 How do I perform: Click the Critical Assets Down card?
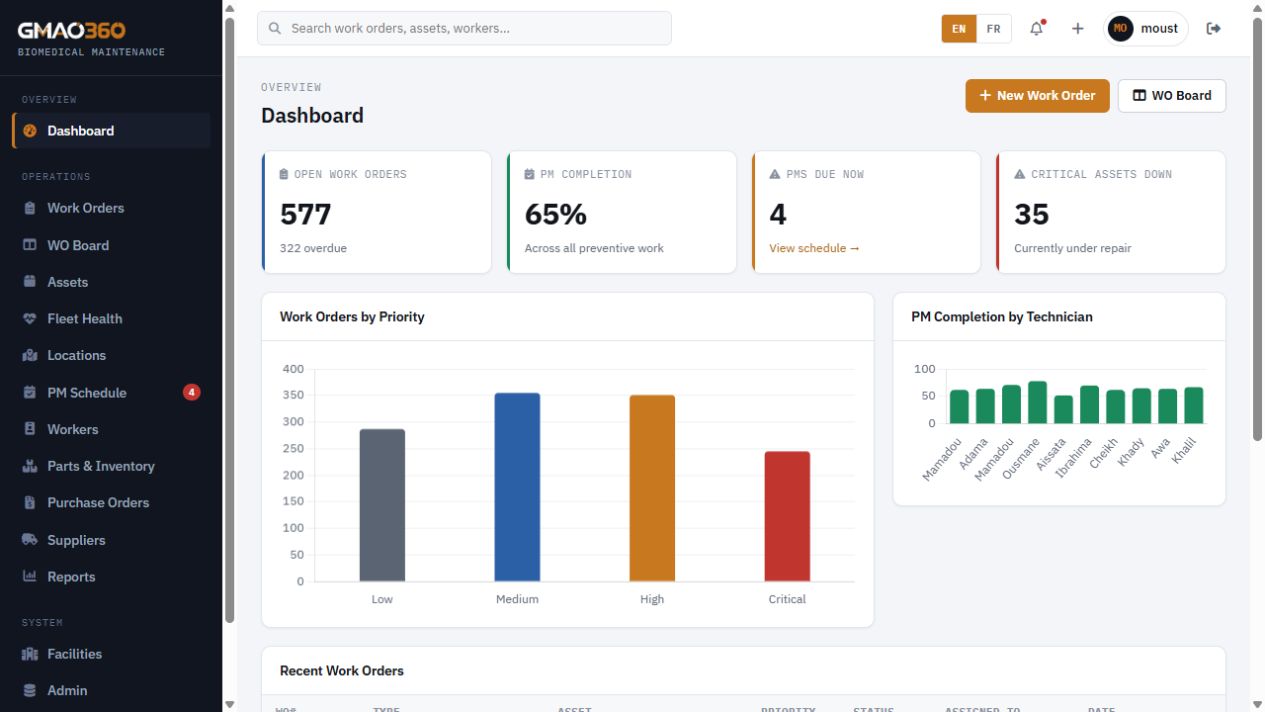point(1111,212)
